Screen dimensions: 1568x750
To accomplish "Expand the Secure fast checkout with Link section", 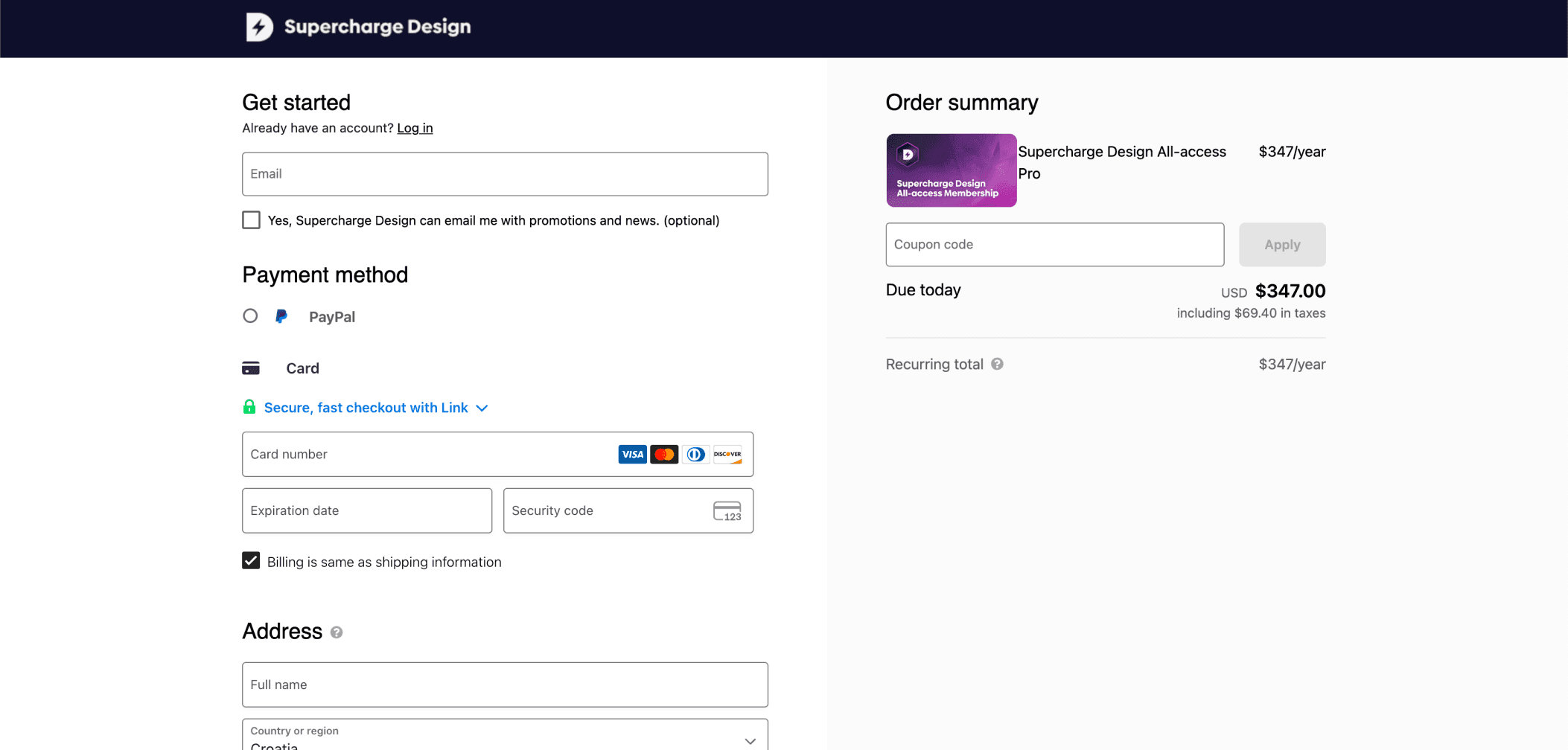I will click(482, 408).
